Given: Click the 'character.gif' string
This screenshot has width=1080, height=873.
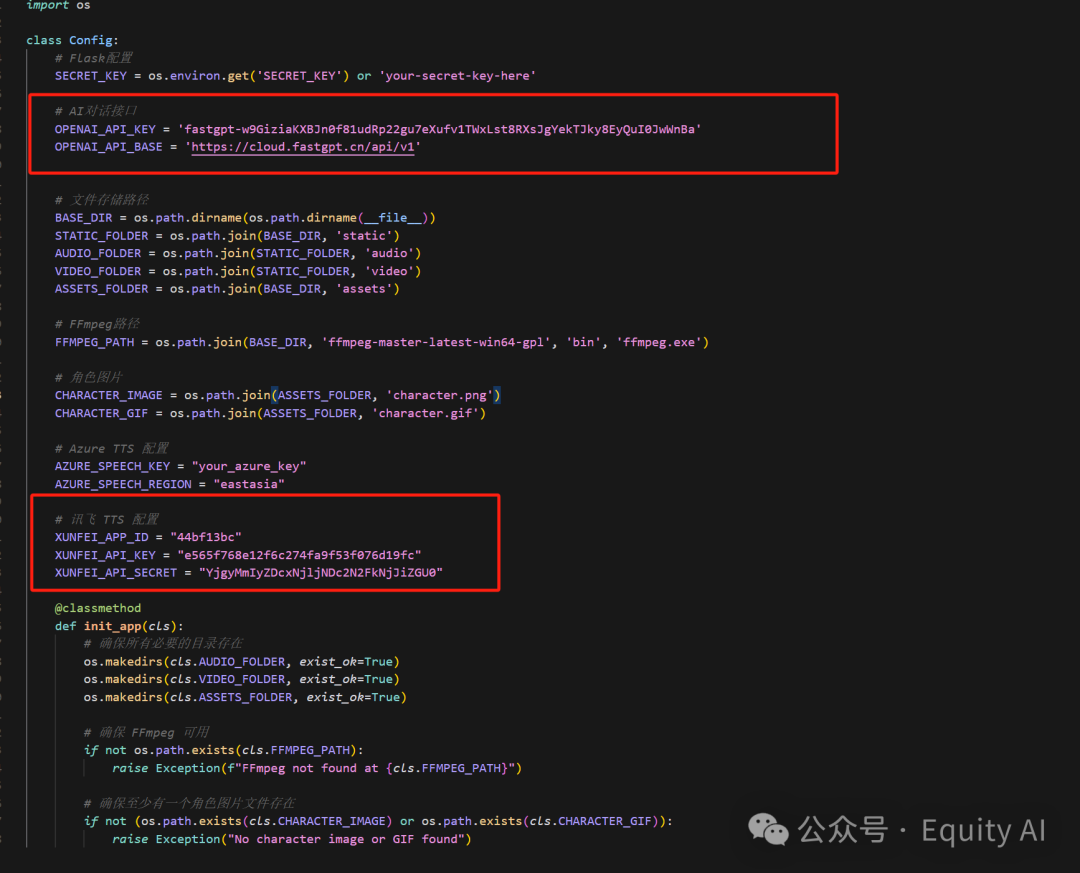Looking at the screenshot, I should click(426, 413).
